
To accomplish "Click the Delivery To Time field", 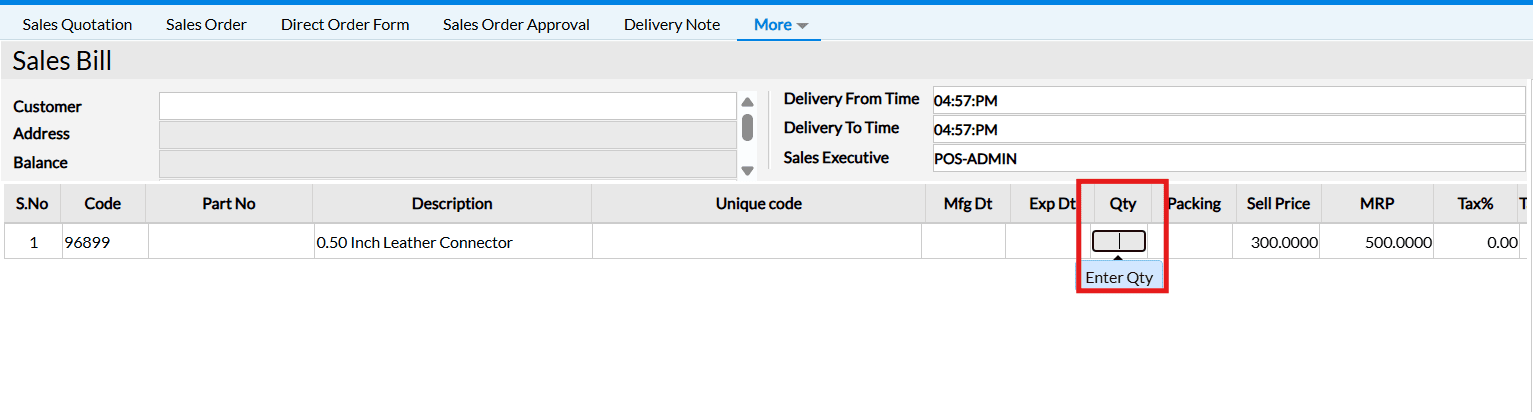I will click(x=1228, y=129).
